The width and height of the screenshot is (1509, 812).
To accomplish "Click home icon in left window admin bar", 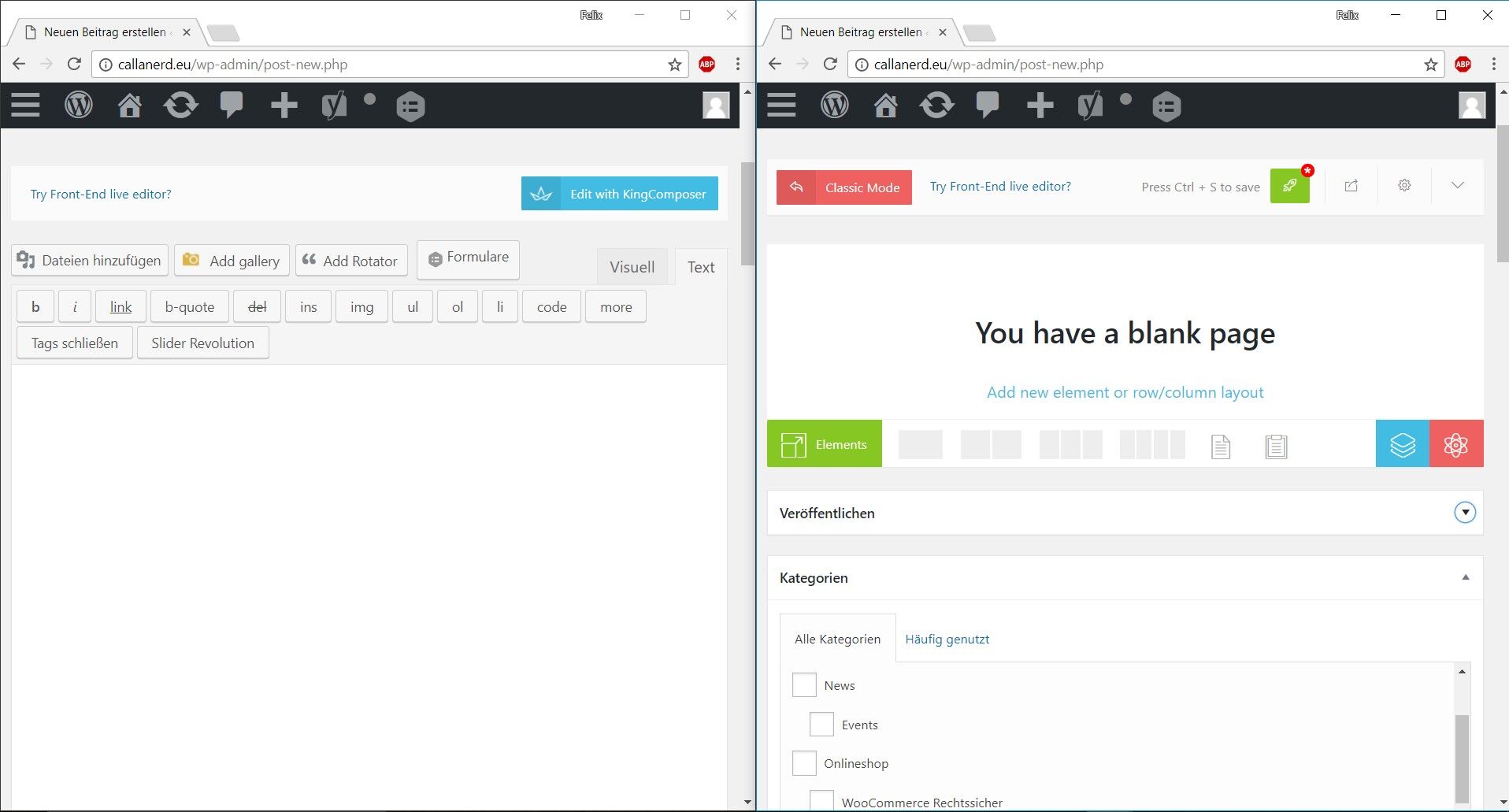I will coord(130,105).
